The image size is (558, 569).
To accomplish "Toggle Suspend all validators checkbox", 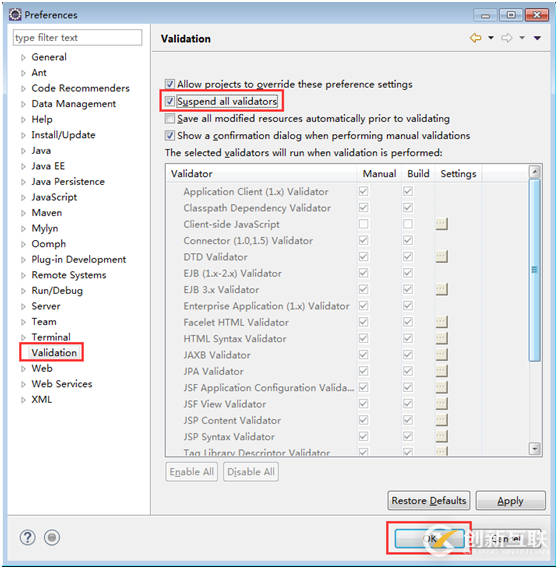I will pyautogui.click(x=169, y=101).
